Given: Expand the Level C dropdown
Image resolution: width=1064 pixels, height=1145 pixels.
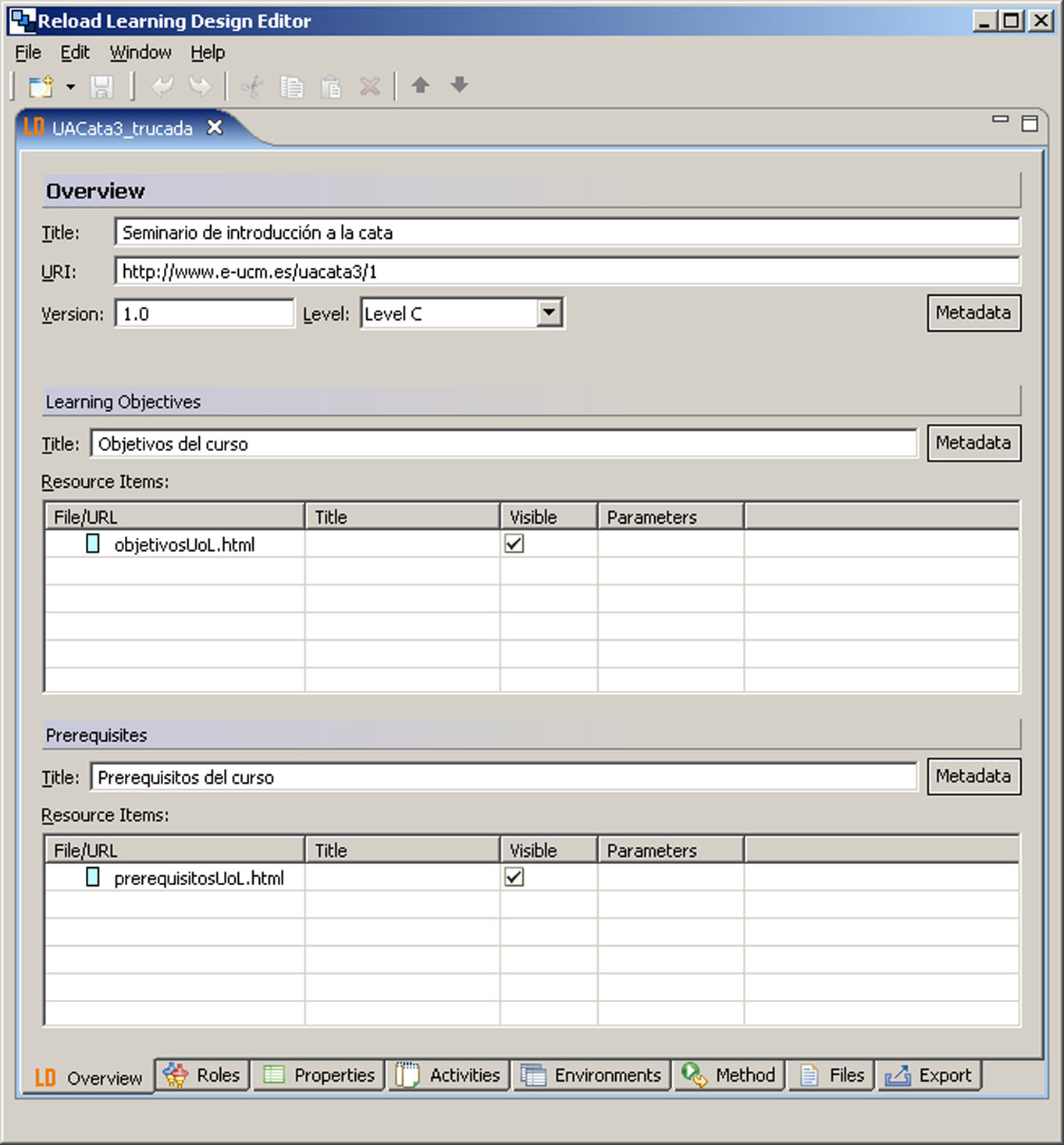Looking at the screenshot, I should 550,313.
